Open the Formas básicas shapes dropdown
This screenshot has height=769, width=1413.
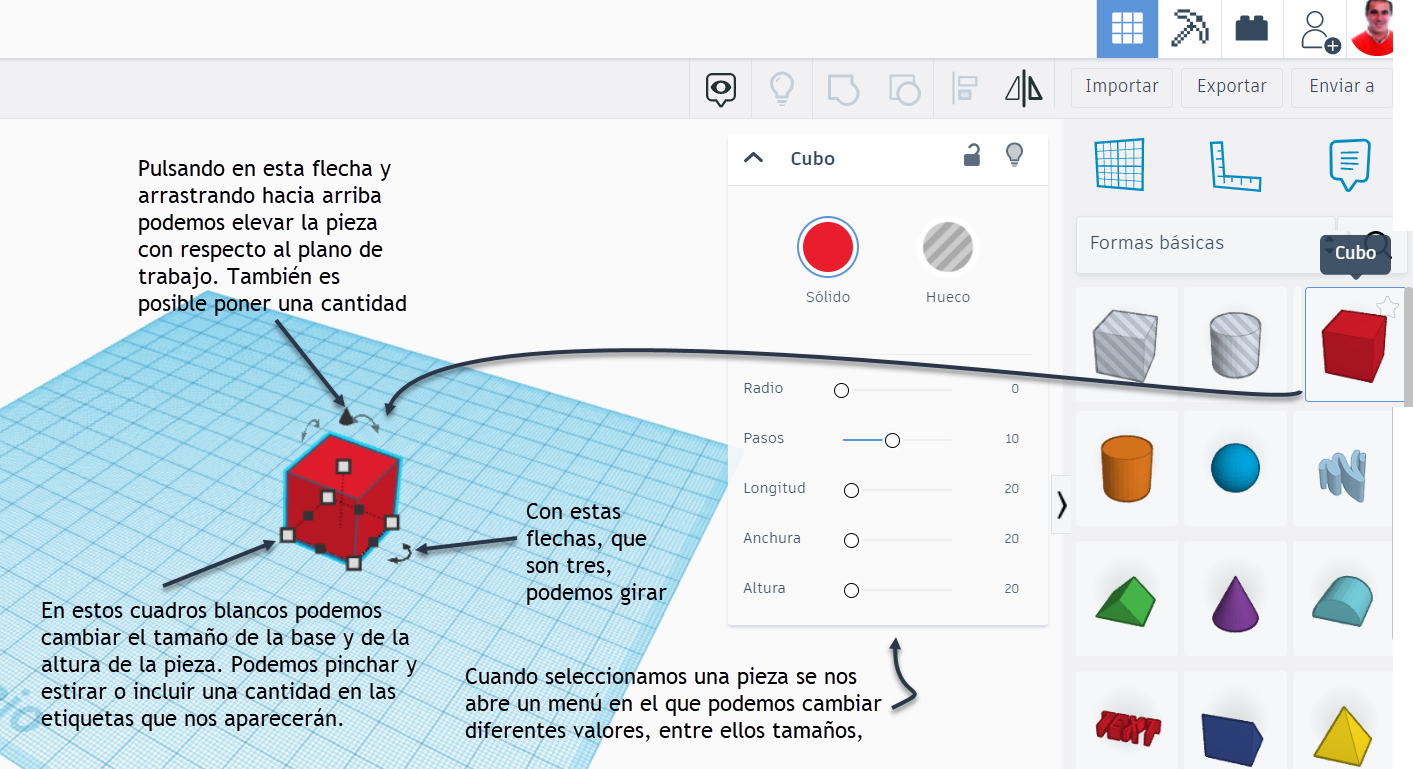coord(1205,243)
